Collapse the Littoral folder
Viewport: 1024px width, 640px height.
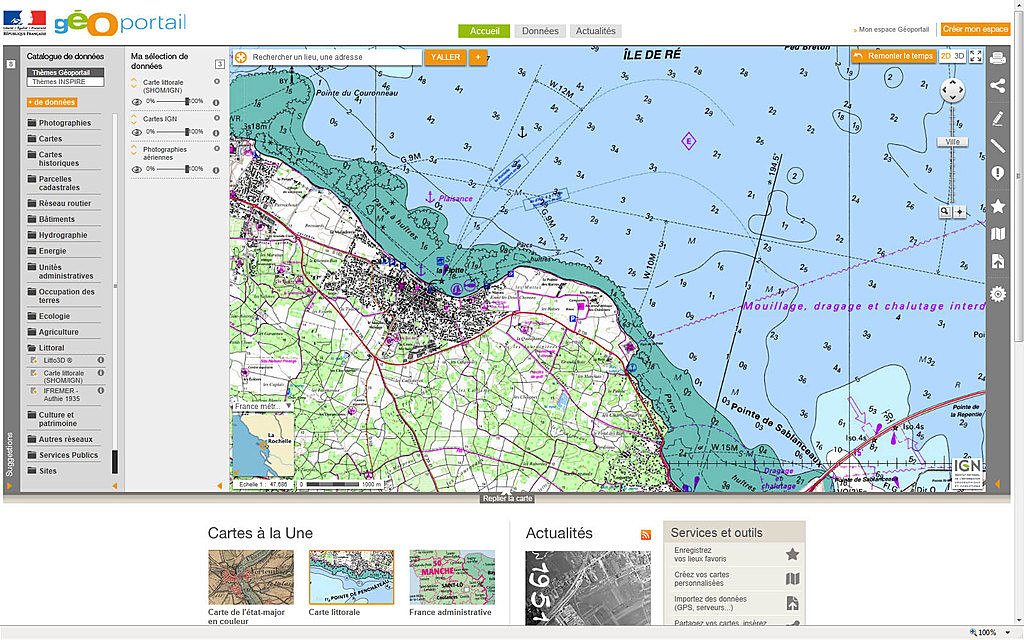[x=64, y=348]
